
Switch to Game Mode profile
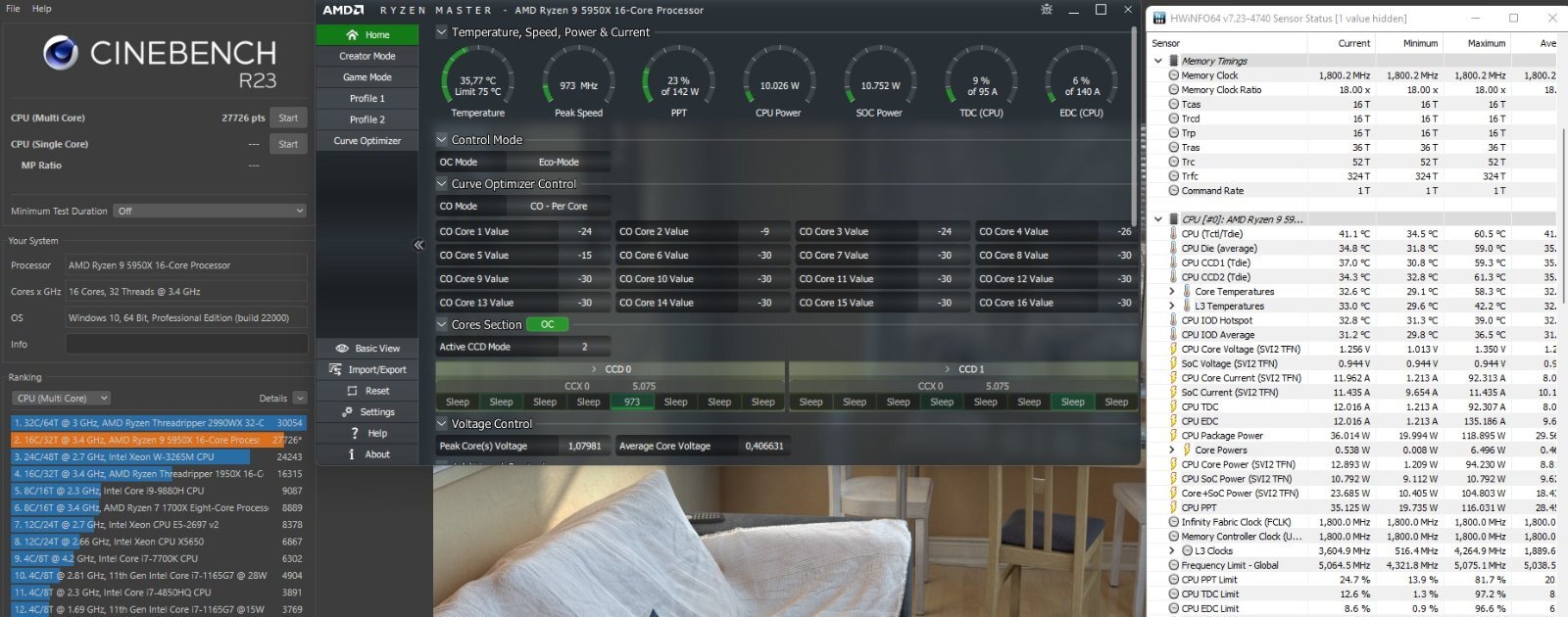click(367, 77)
